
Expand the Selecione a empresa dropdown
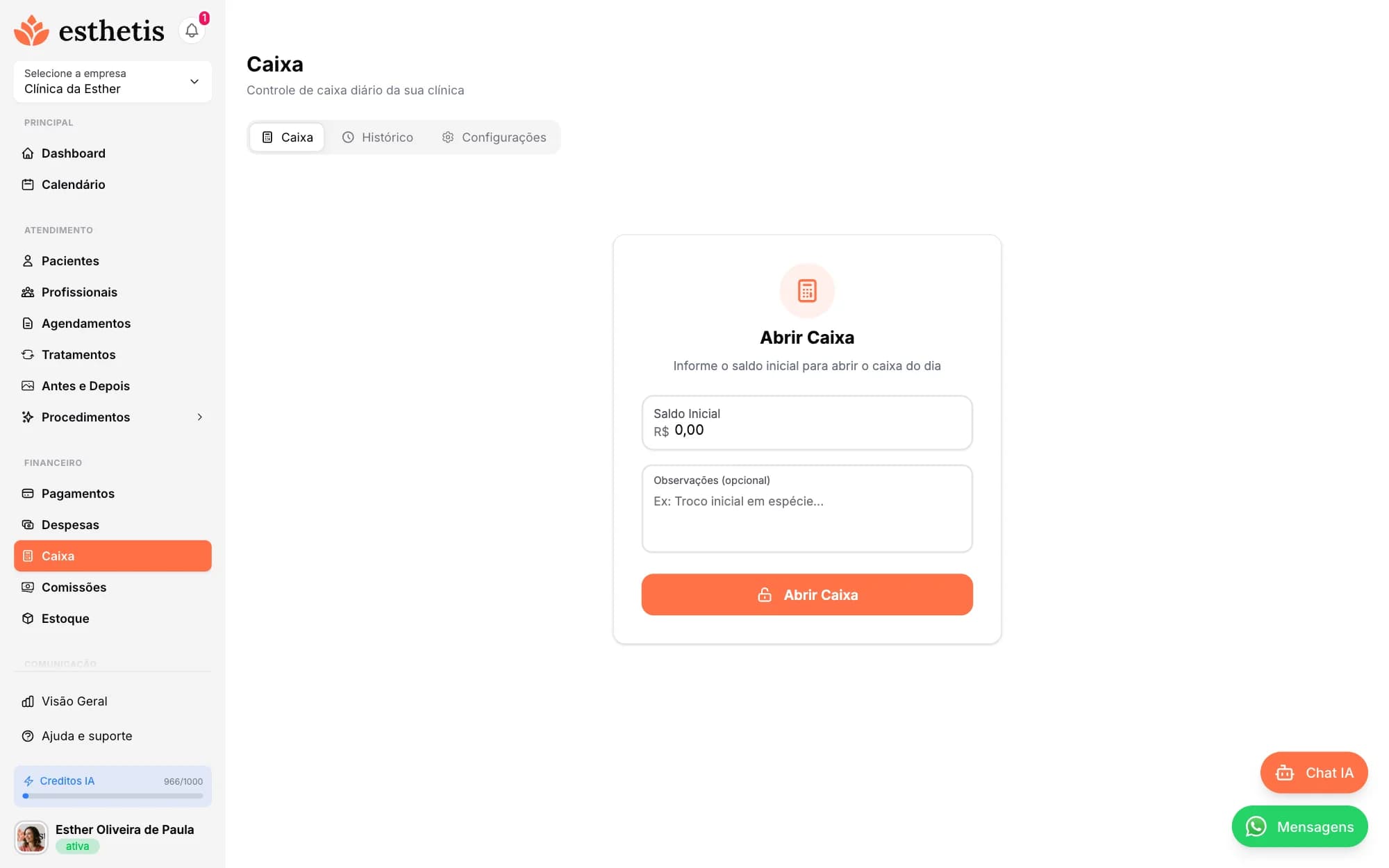(113, 81)
